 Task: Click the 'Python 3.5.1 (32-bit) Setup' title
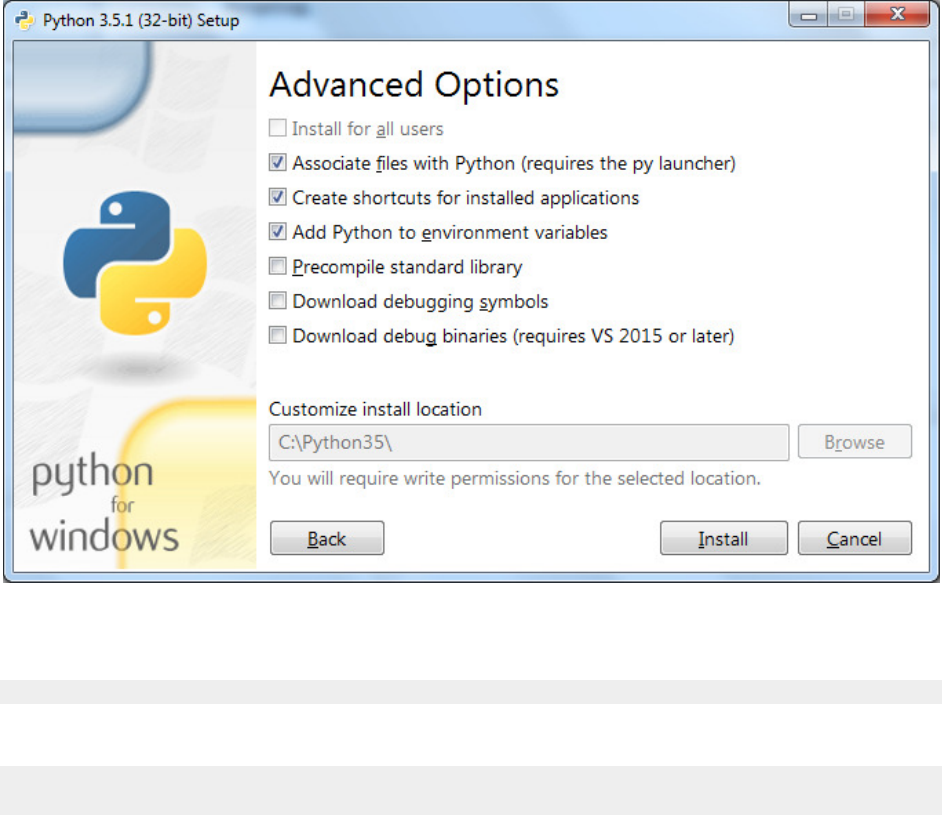[141, 20]
